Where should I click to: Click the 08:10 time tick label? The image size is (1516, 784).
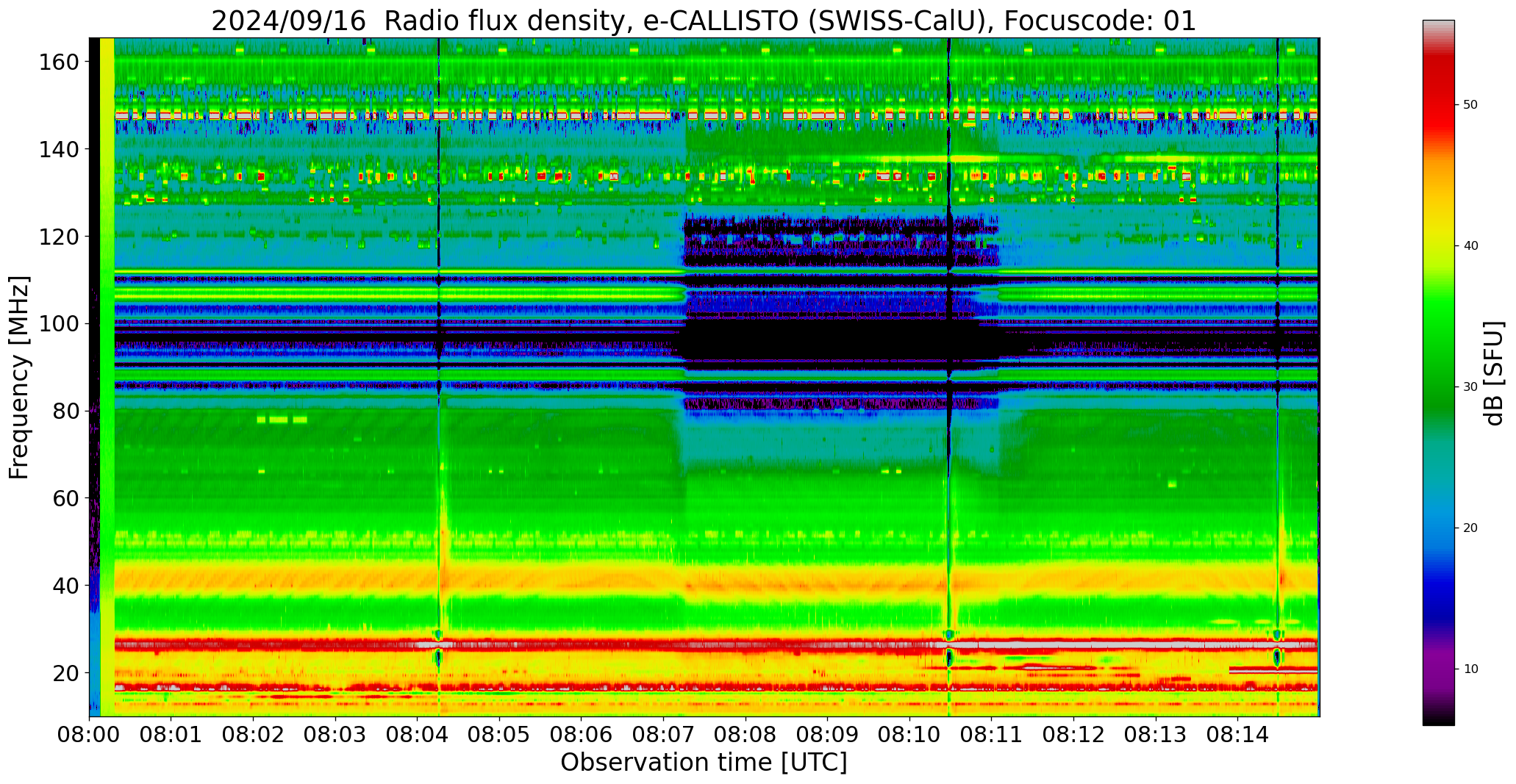click(909, 735)
